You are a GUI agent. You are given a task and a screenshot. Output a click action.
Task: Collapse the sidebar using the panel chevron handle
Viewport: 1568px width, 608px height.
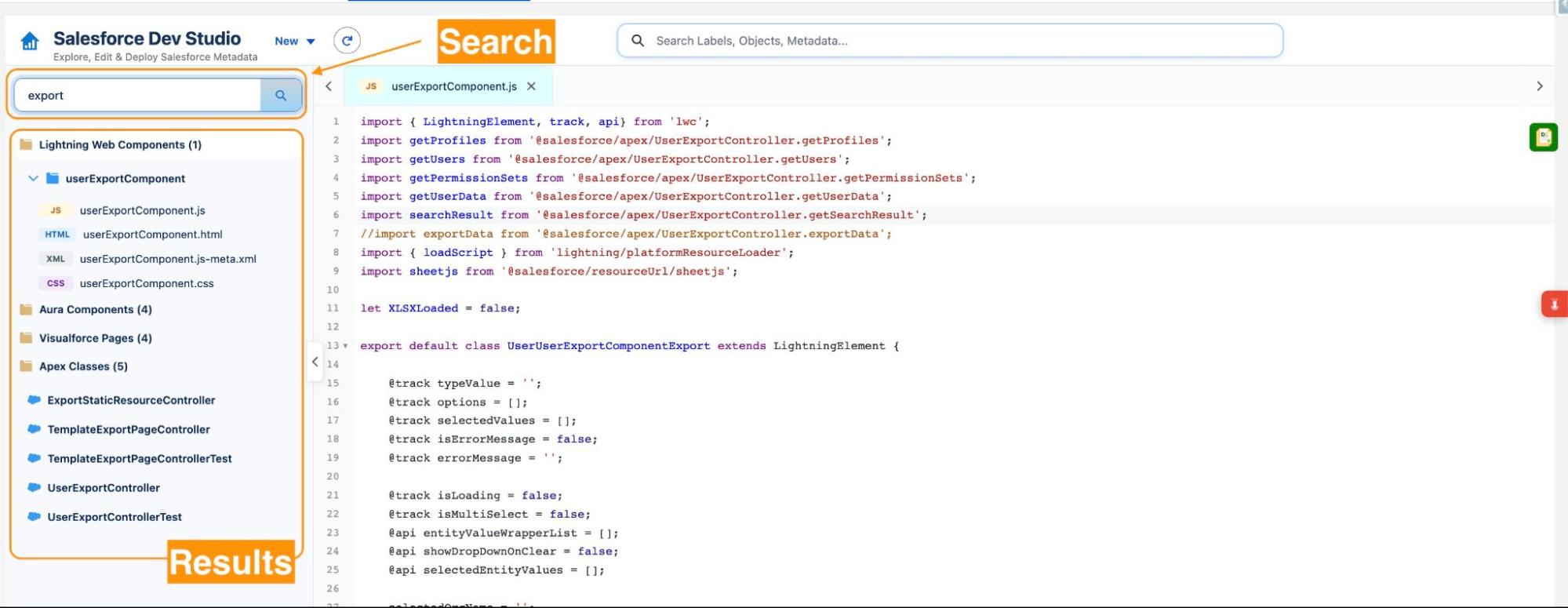315,362
